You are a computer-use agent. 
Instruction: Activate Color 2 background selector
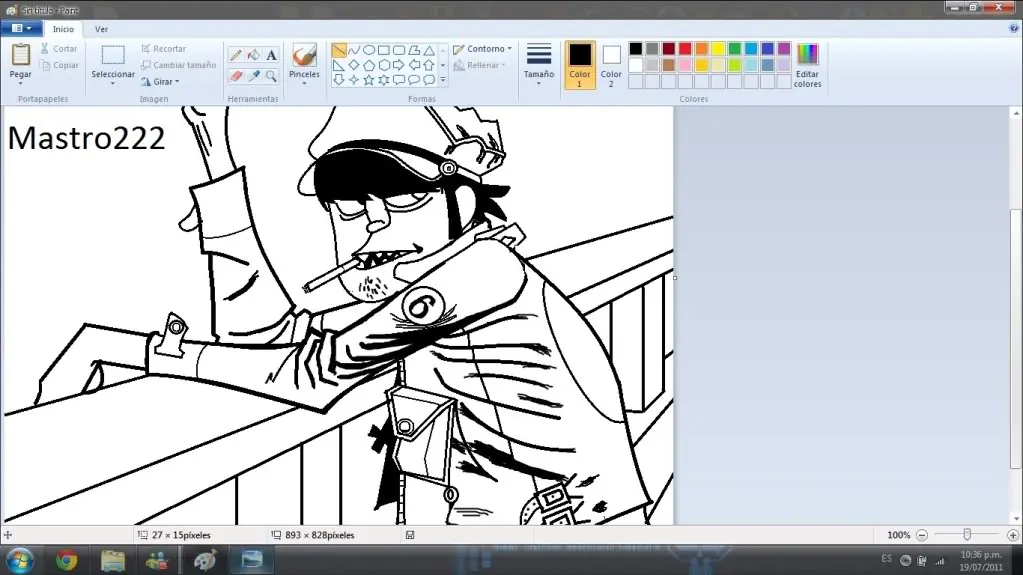coord(611,65)
